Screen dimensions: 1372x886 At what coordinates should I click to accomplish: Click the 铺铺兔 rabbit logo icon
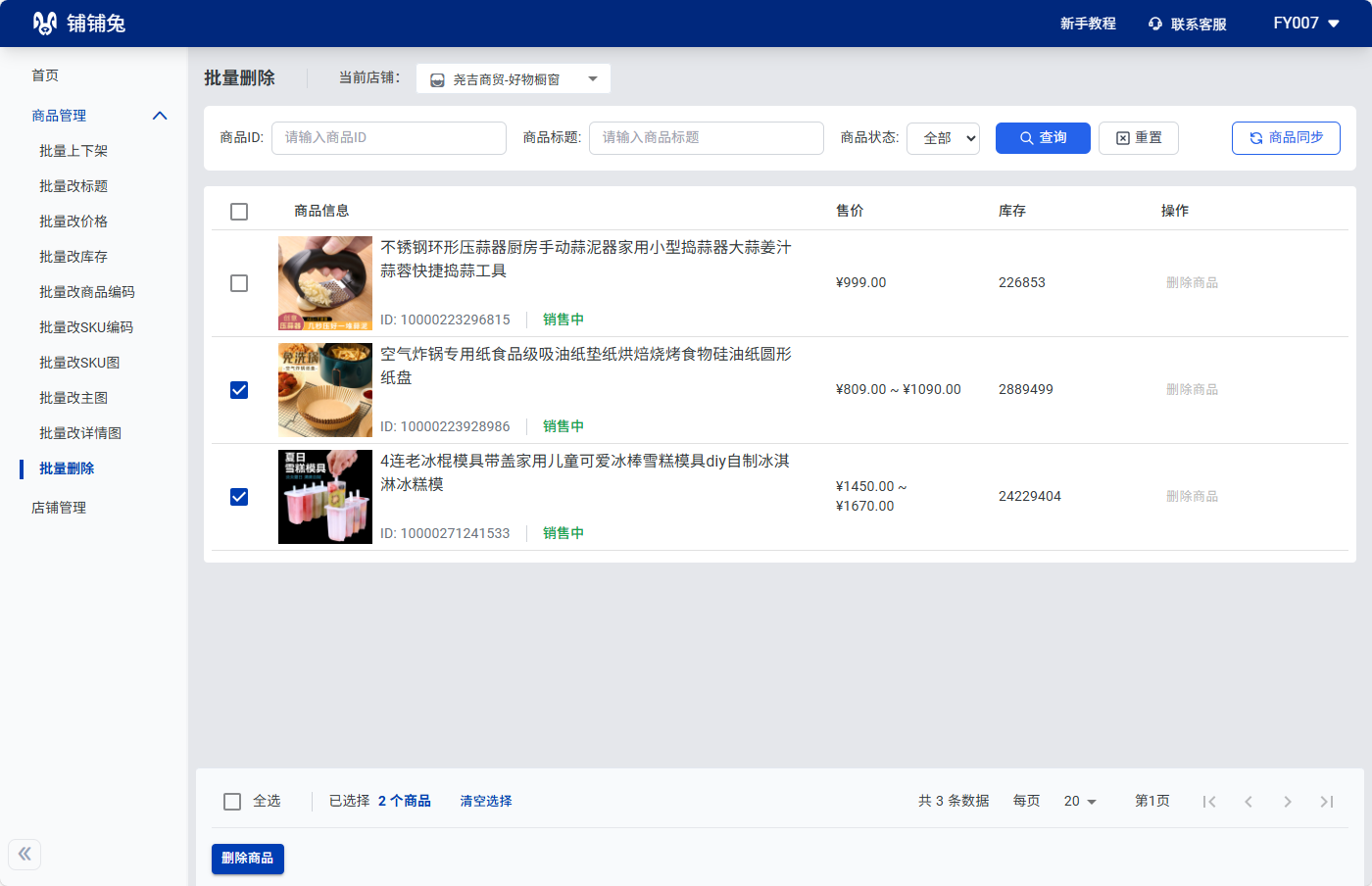[44, 24]
